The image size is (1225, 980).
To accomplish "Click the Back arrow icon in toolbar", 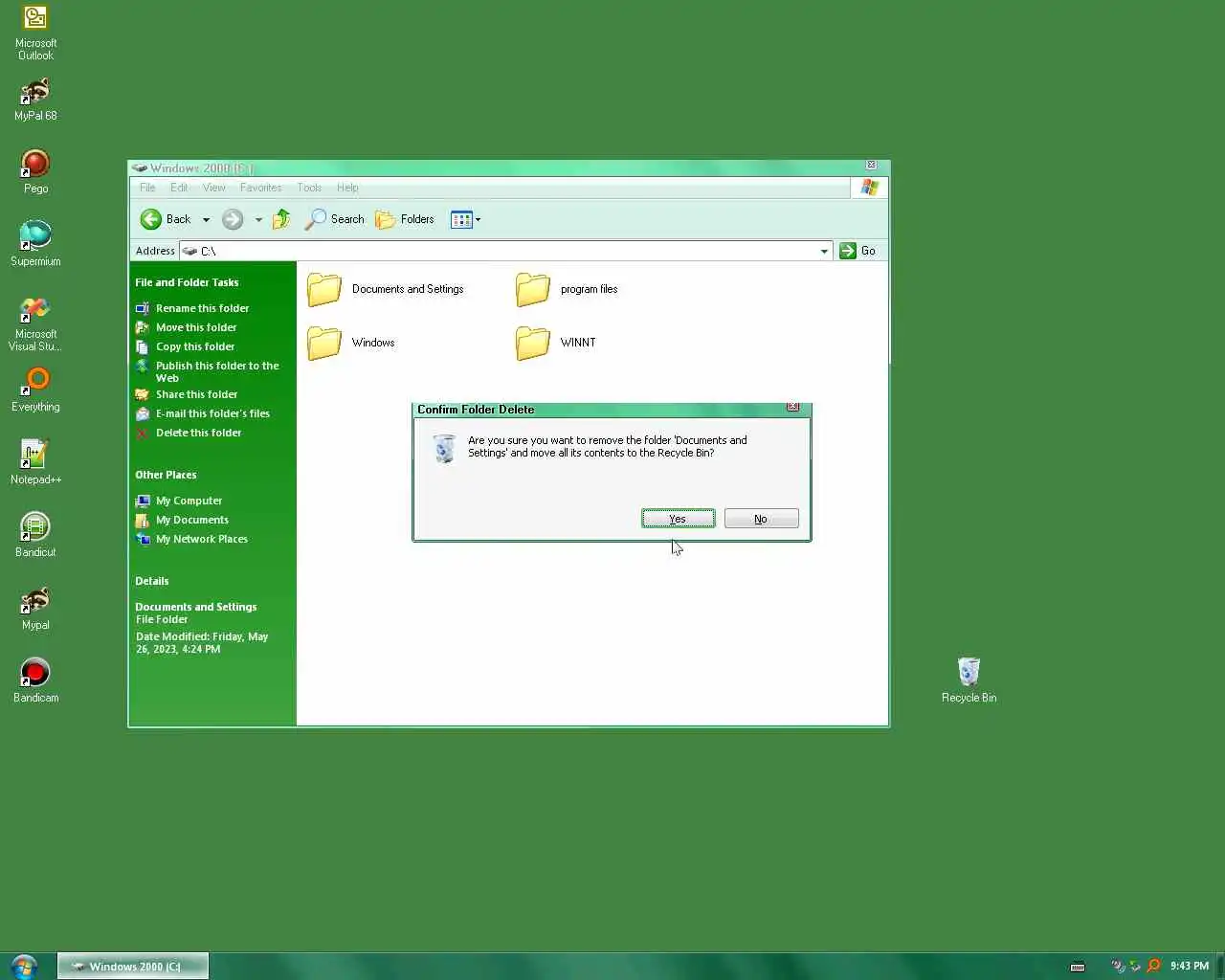I will tap(150, 219).
